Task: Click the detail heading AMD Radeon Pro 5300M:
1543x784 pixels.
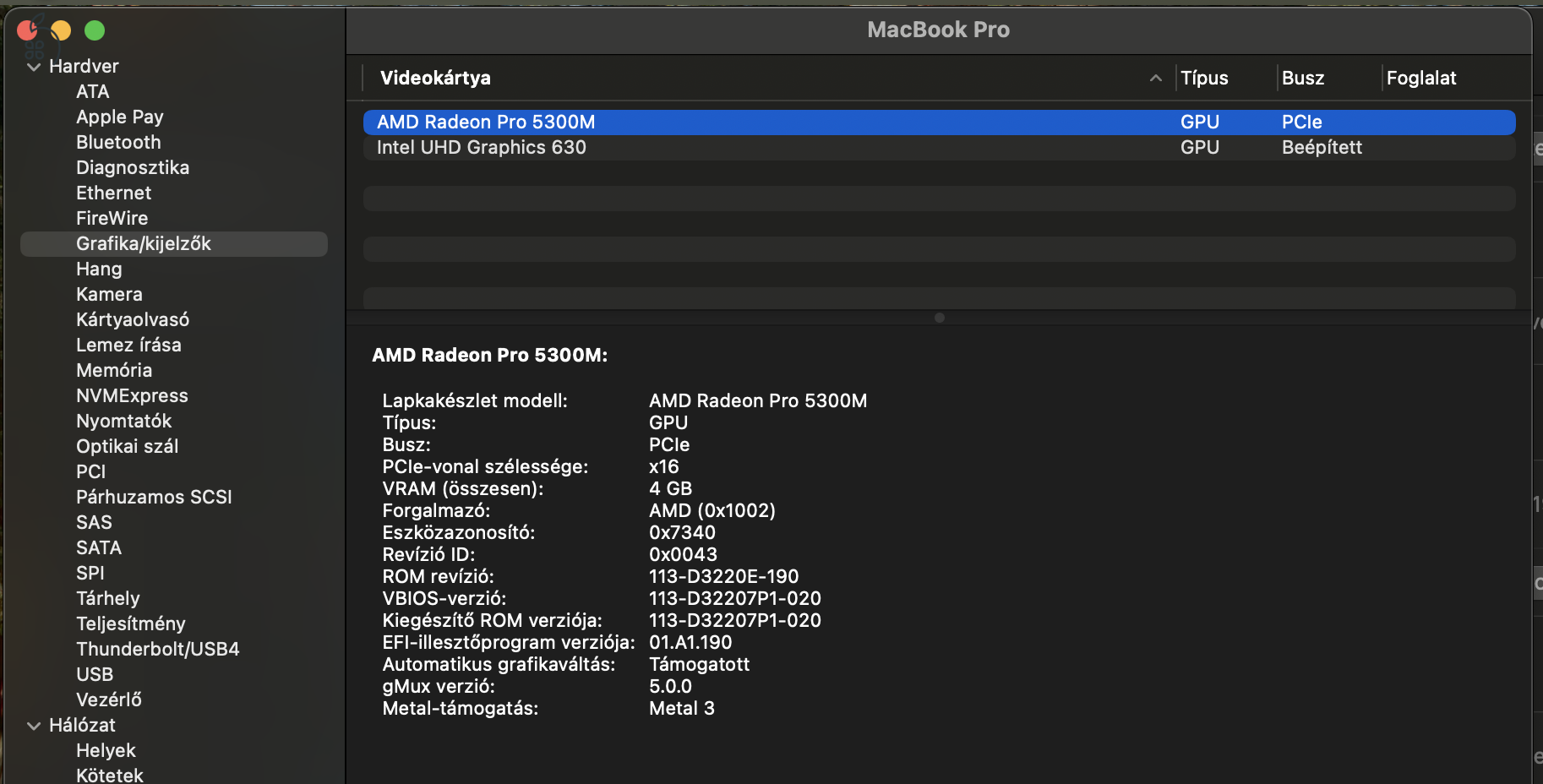Action: point(490,355)
